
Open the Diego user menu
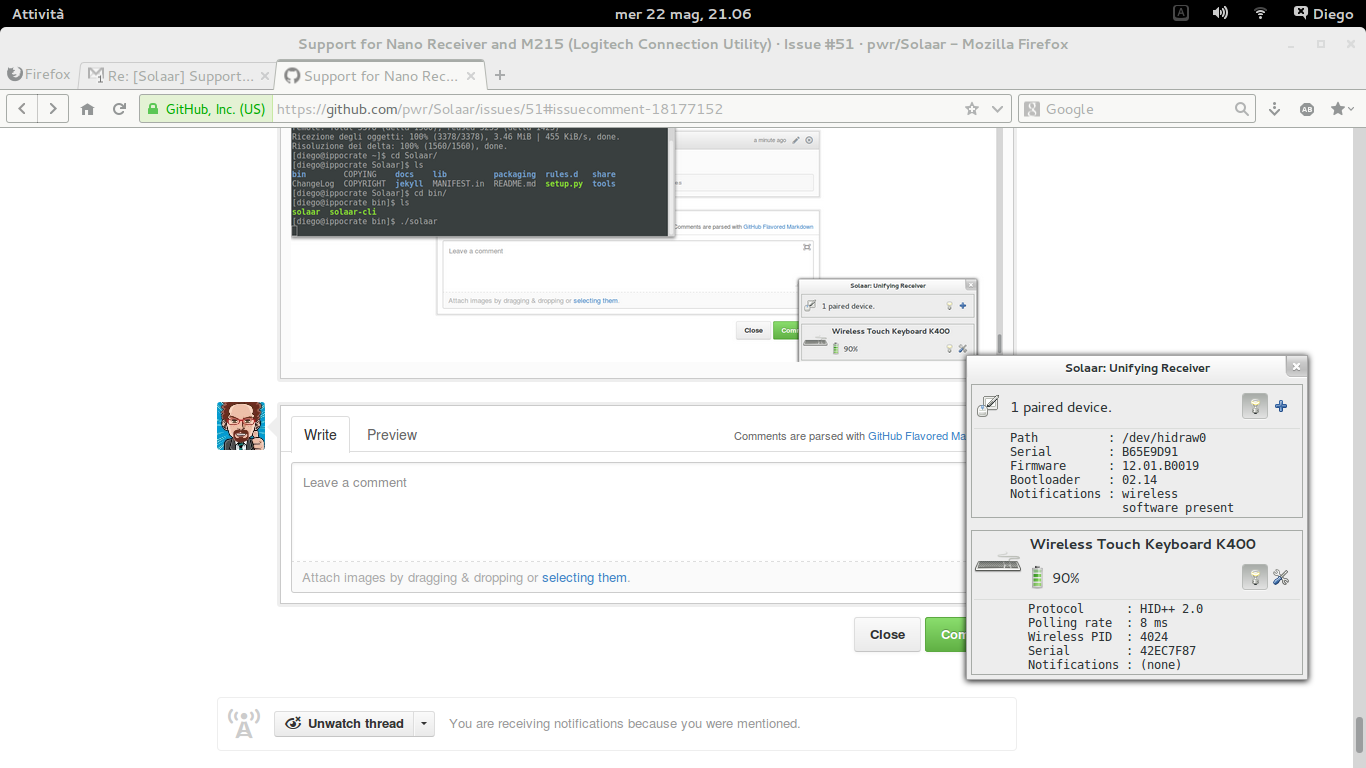pos(1325,14)
